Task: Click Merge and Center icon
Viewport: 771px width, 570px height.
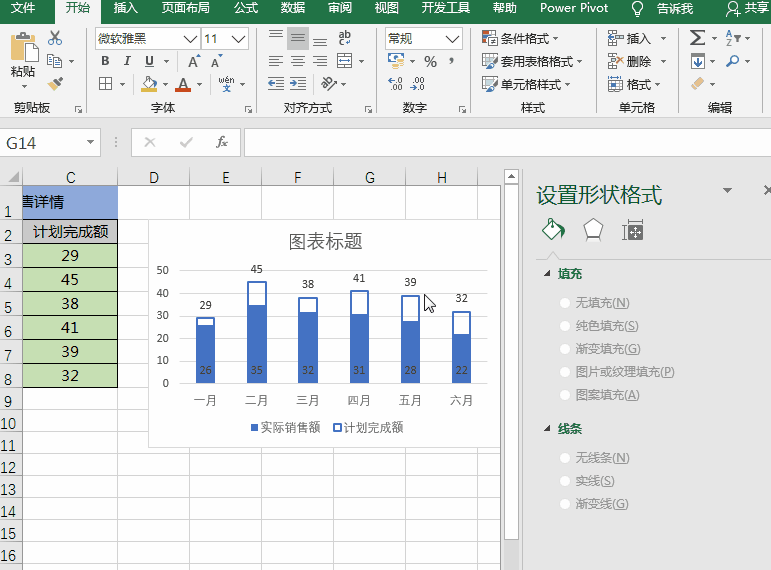Action: pyautogui.click(x=345, y=61)
